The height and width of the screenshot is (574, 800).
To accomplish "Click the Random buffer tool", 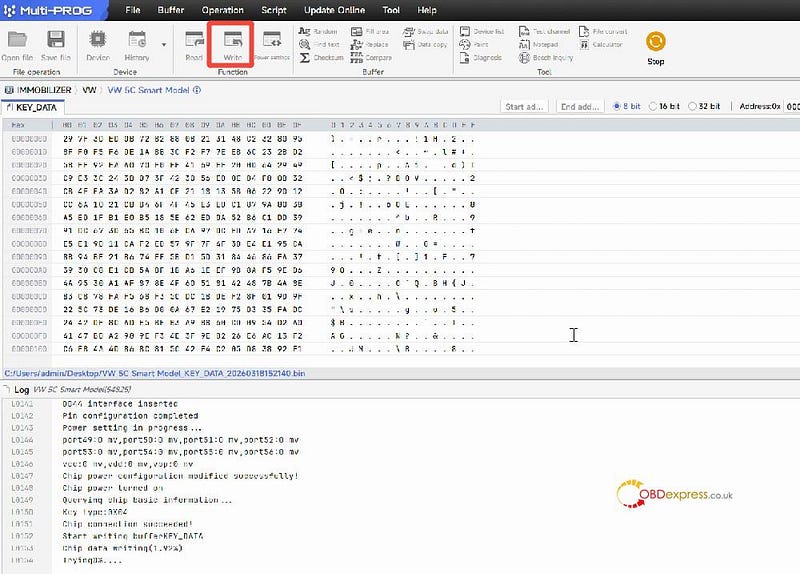I will pyautogui.click(x=318, y=32).
